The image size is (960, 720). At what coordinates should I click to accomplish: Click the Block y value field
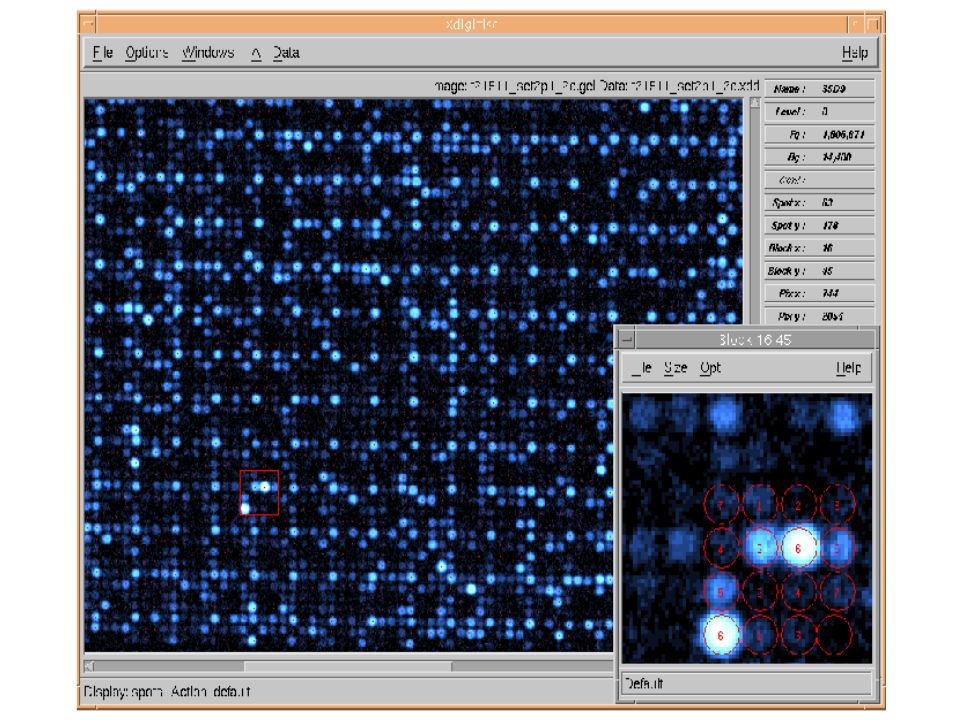tap(819, 271)
